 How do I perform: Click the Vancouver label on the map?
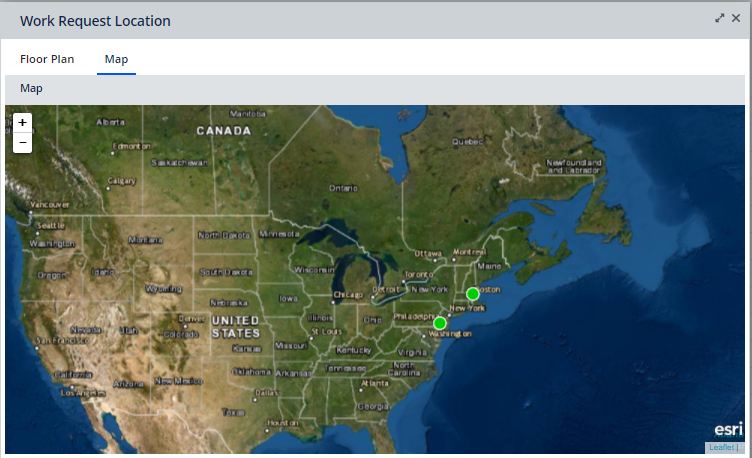point(50,205)
